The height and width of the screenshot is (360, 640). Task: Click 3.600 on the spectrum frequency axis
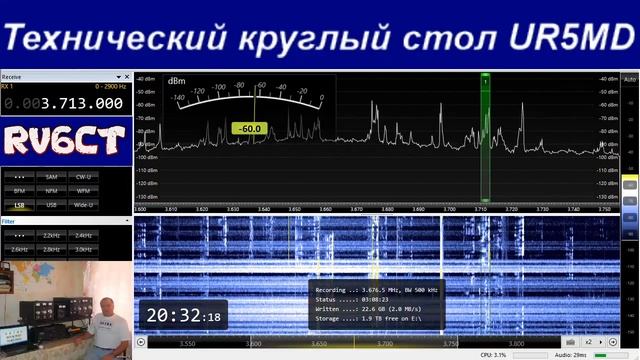[x=140, y=209]
